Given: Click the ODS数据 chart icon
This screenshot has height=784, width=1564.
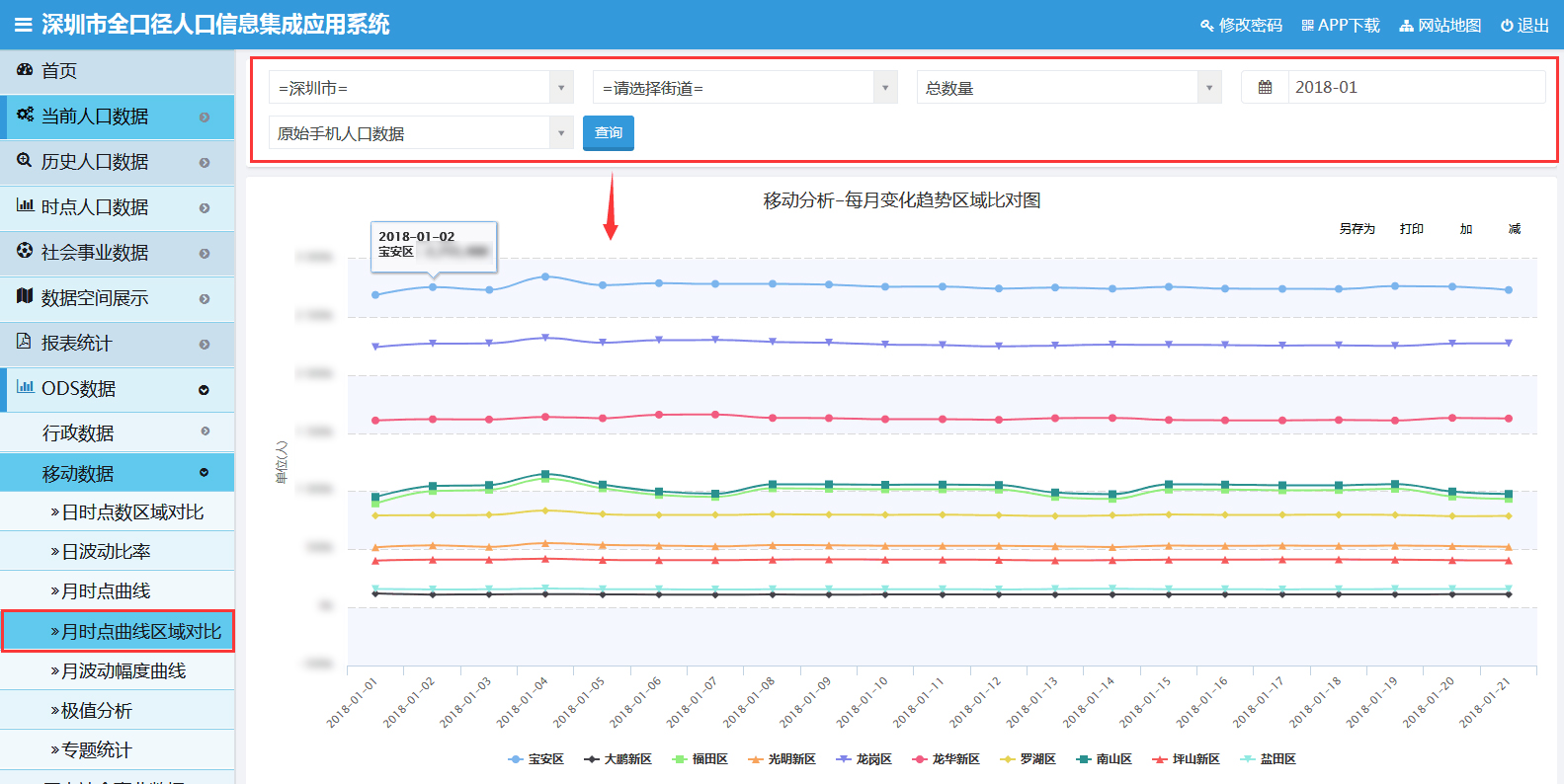Looking at the screenshot, I should coord(25,387).
